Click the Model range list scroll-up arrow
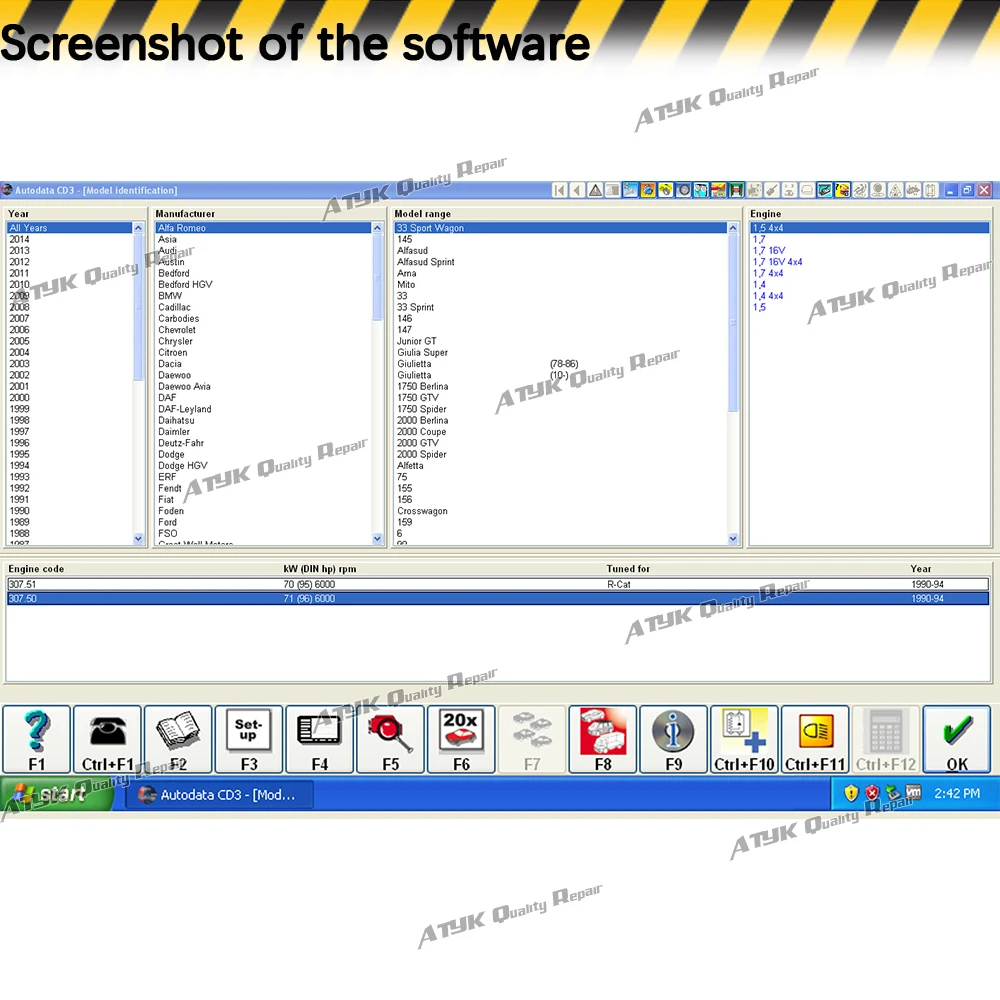 click(733, 228)
